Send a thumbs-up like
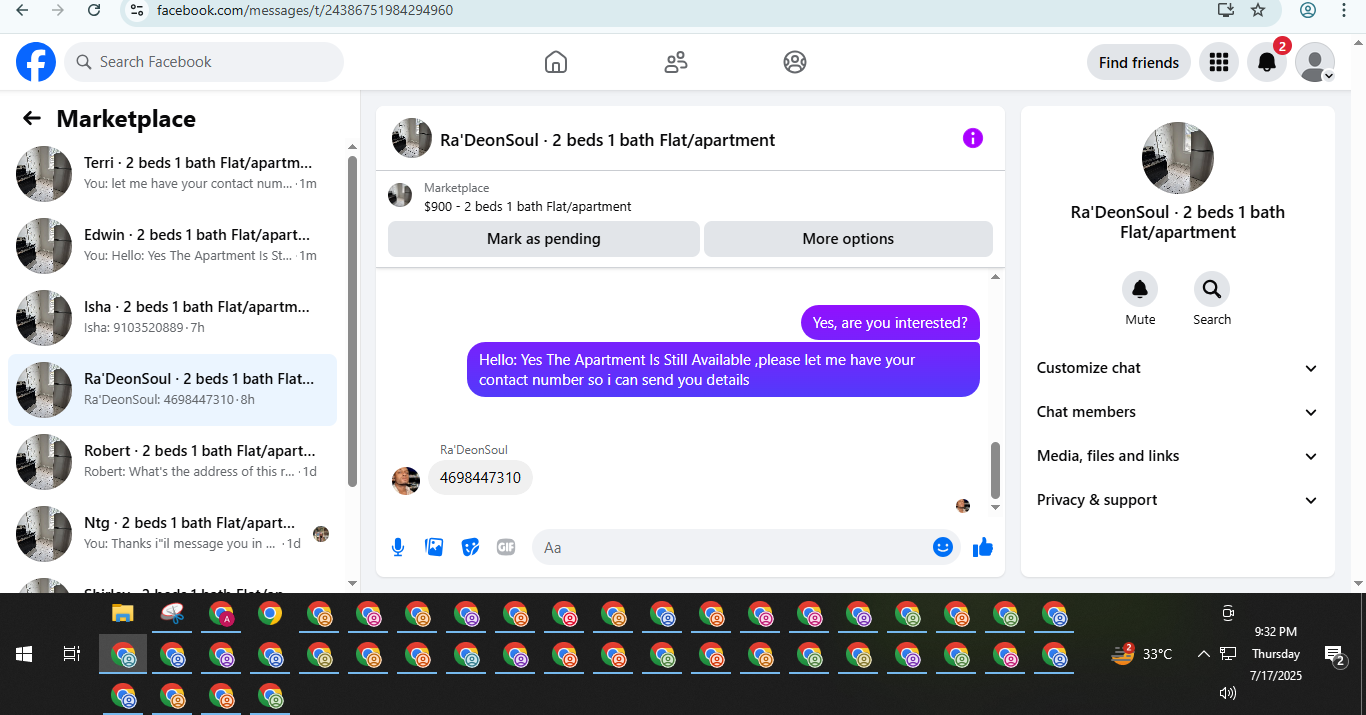Viewport: 1366px width, 715px height. coord(983,547)
